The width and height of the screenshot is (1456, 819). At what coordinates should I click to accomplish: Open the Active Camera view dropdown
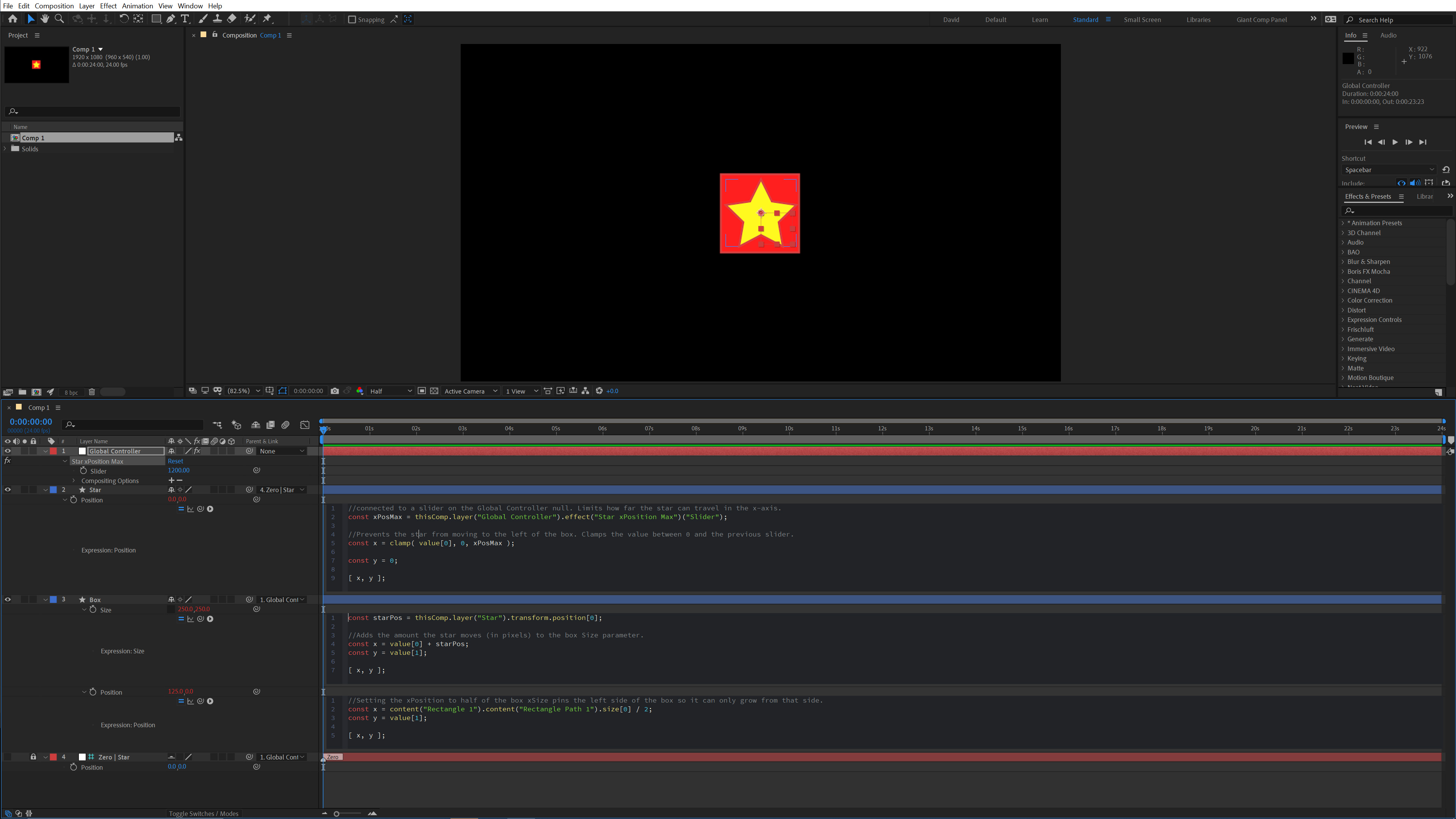470,391
